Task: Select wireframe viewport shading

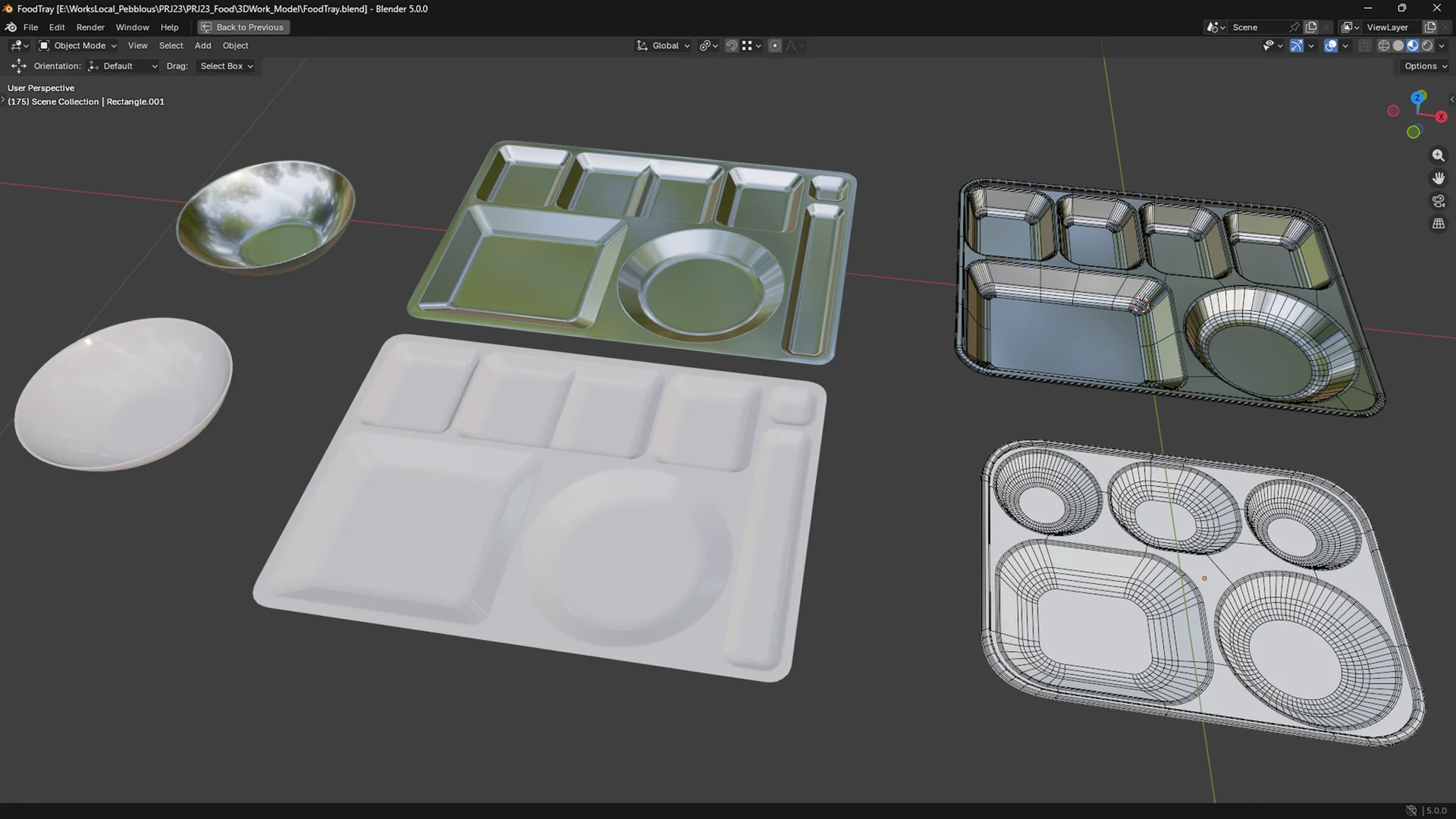Action: [1383, 45]
